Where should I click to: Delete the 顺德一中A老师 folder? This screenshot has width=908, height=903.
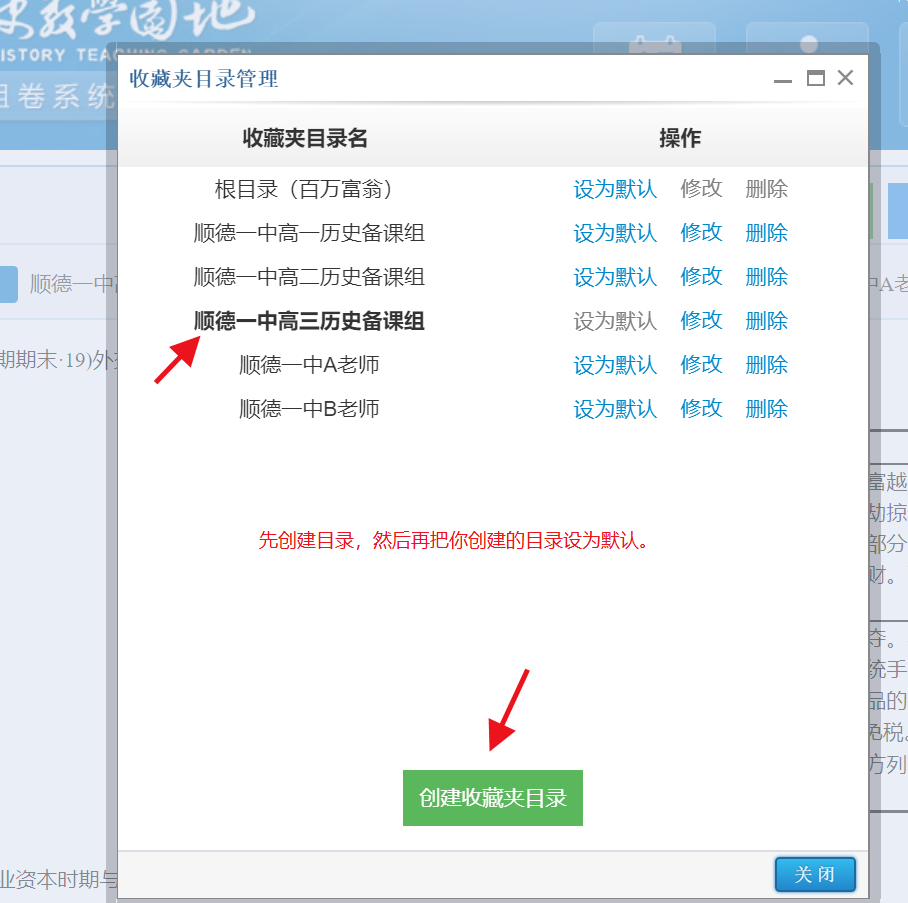(x=766, y=365)
